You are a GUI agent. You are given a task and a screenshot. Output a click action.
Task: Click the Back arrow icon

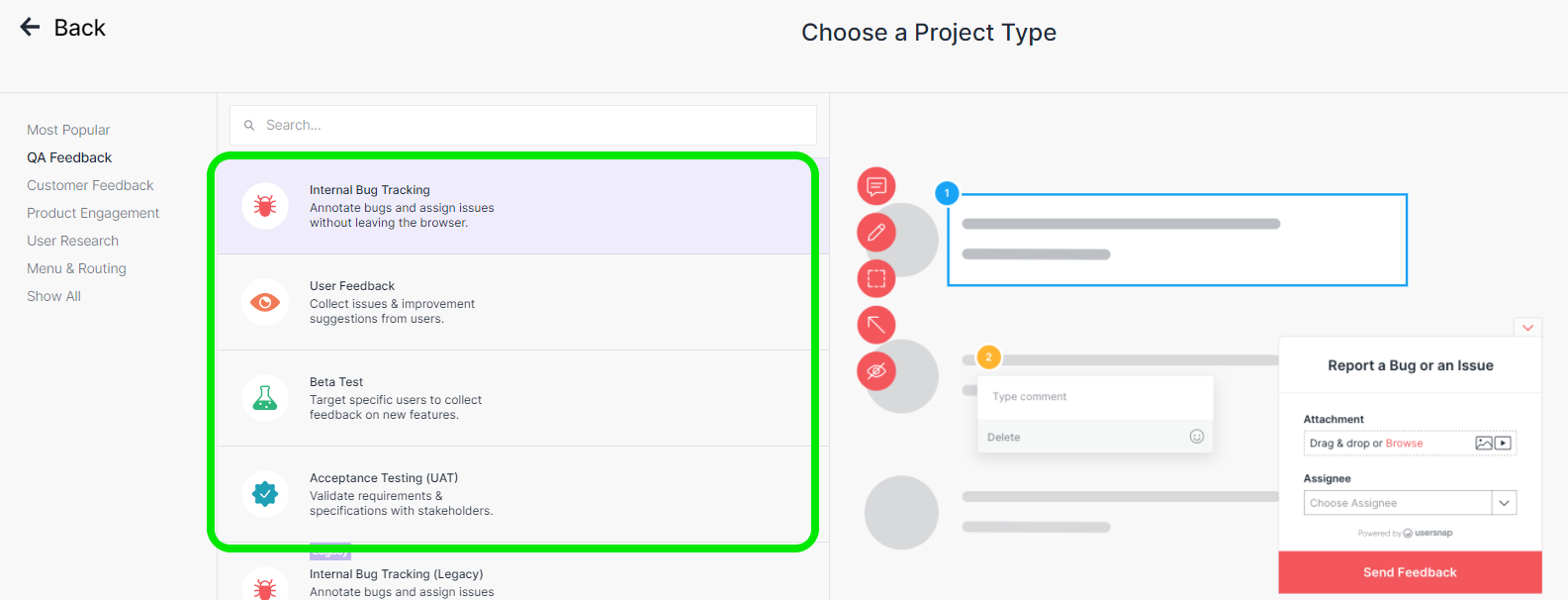(31, 28)
